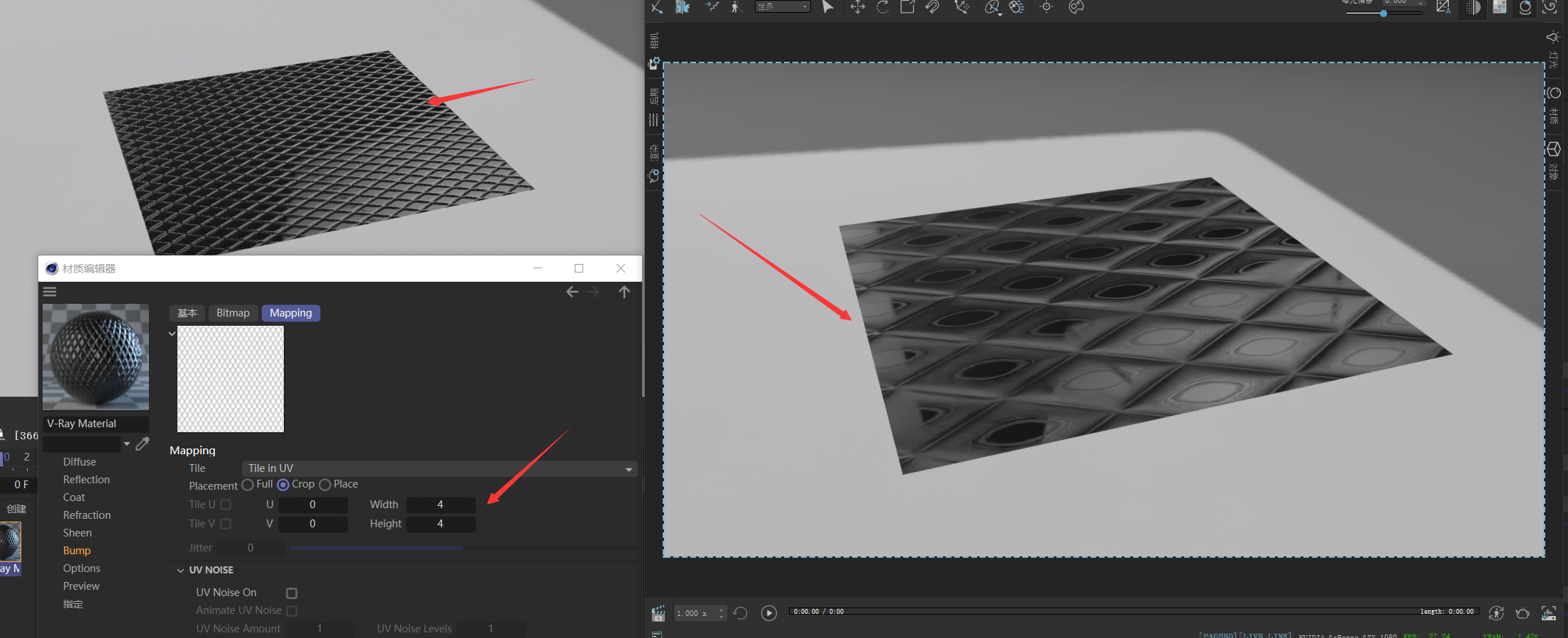Click the clapperboard icon in playback bar
1568x638 pixels.
[658, 613]
